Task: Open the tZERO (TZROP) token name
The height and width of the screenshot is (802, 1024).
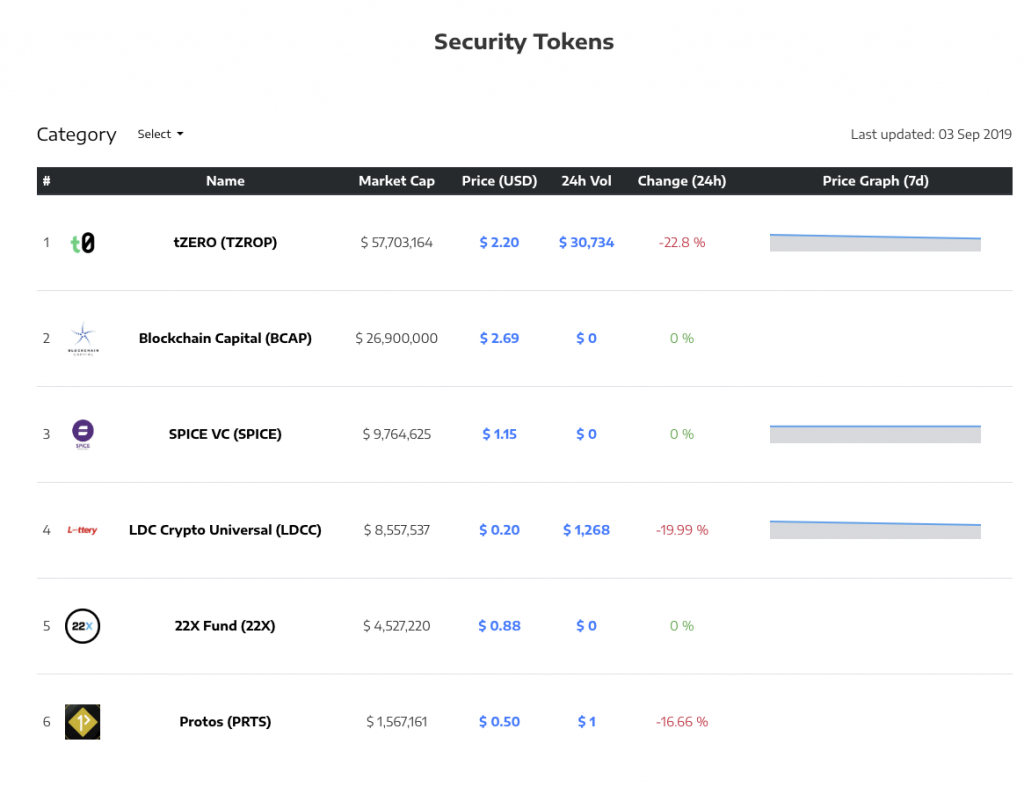Action: (x=225, y=243)
